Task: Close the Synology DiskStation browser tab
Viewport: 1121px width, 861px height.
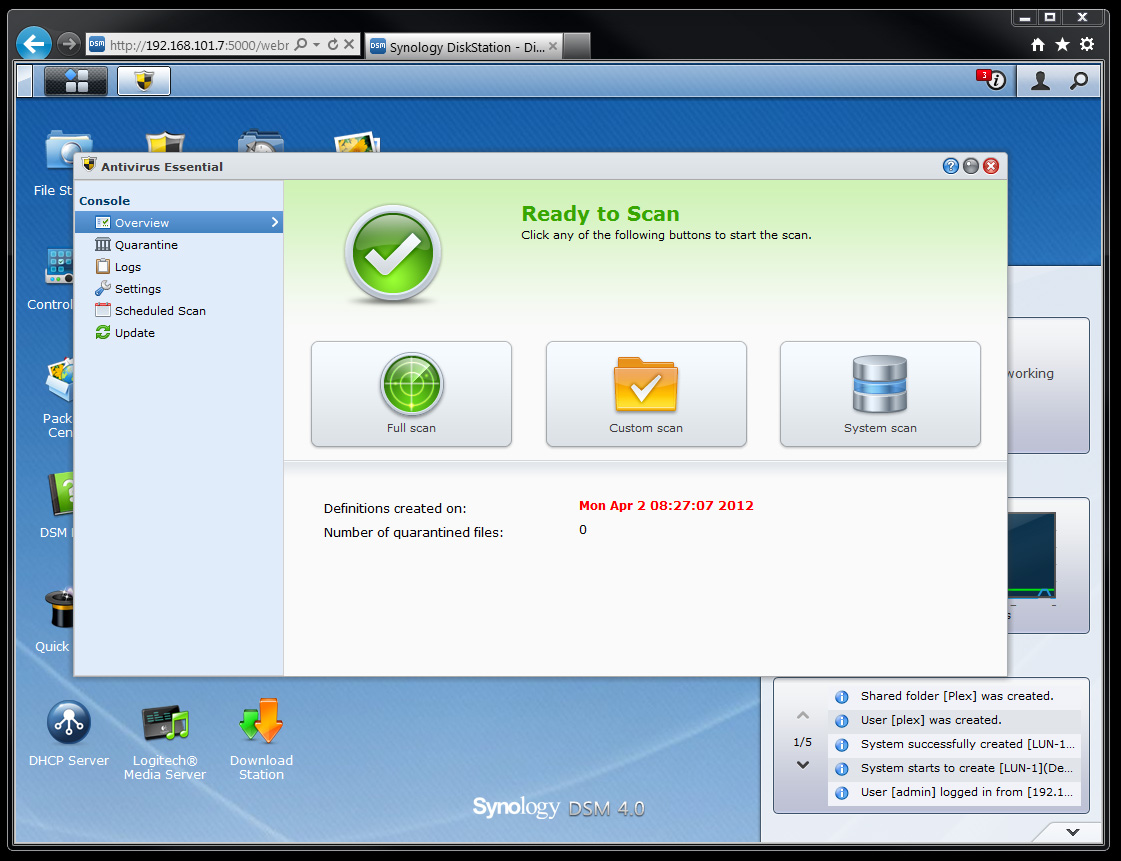Action: (553, 46)
